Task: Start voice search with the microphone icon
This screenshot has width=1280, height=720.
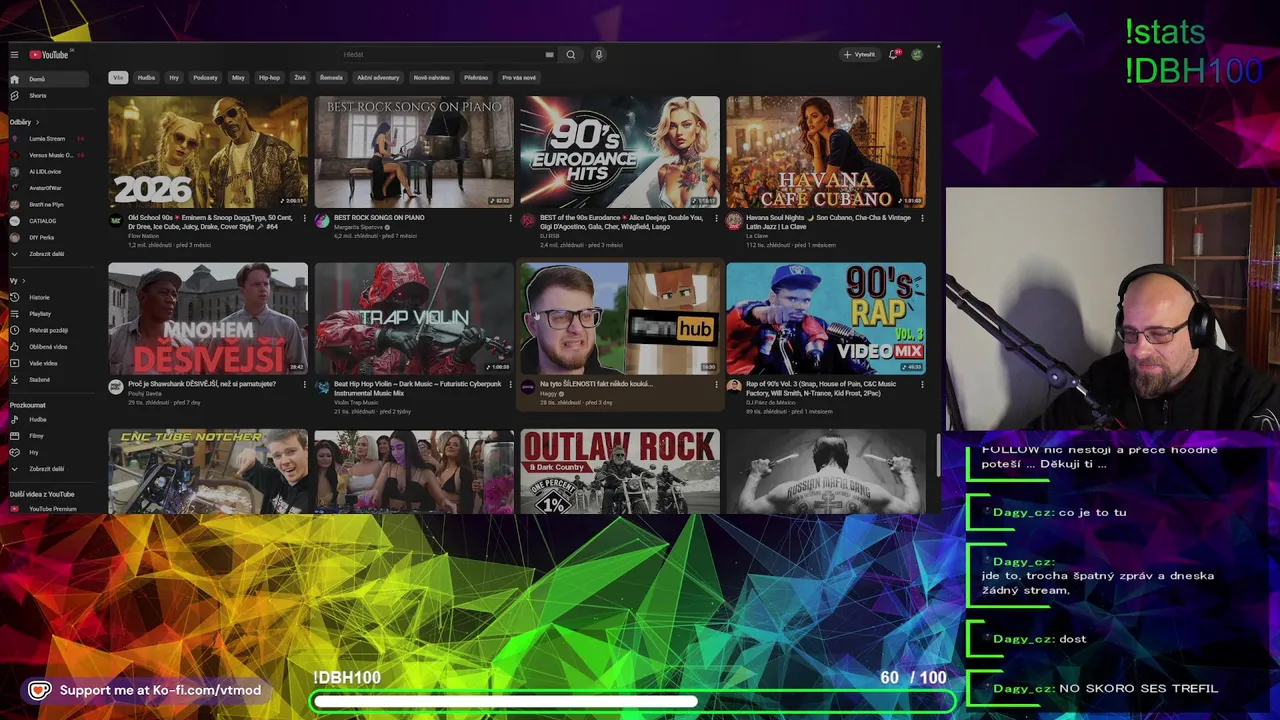Action: pos(599,55)
